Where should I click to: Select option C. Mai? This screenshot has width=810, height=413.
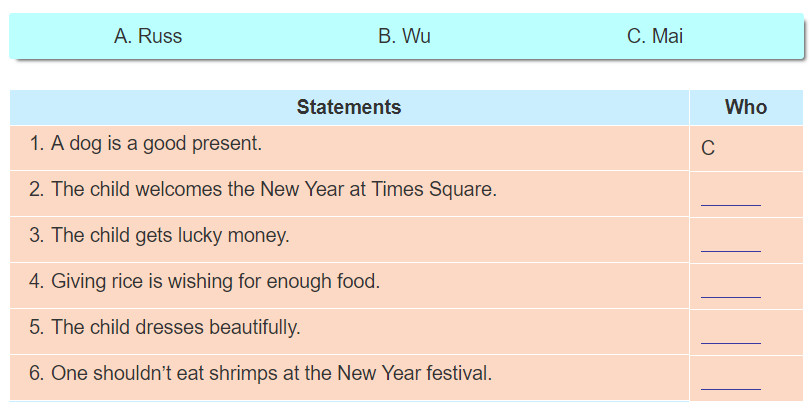coord(655,36)
